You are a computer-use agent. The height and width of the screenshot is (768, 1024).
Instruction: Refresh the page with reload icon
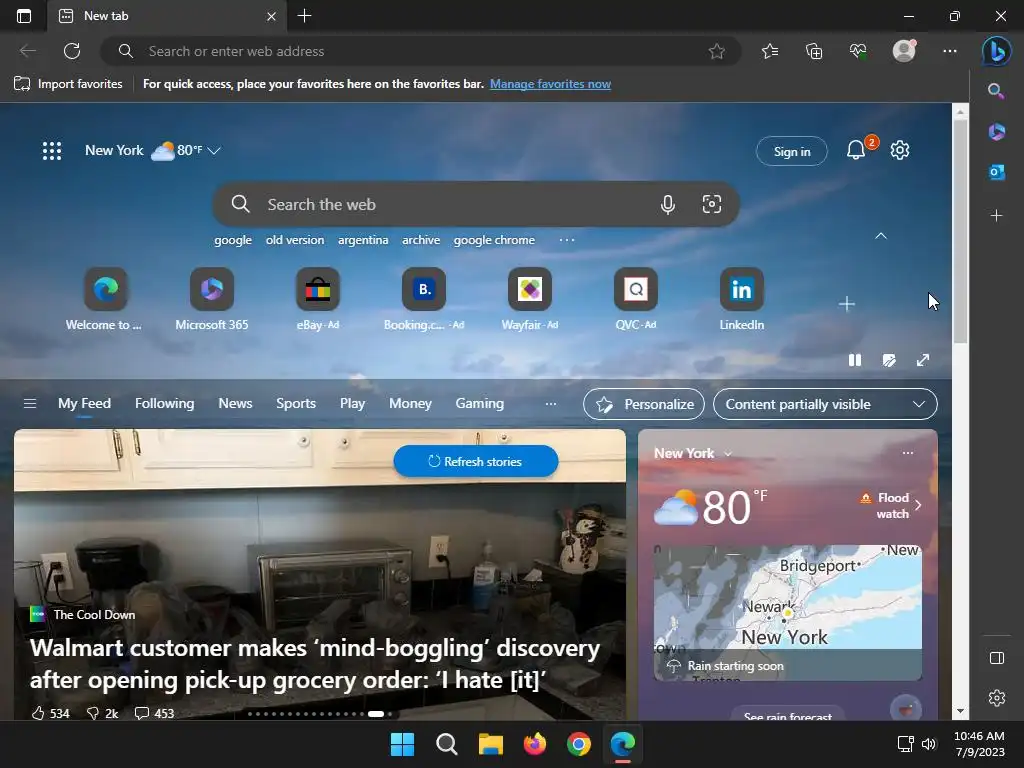72,51
